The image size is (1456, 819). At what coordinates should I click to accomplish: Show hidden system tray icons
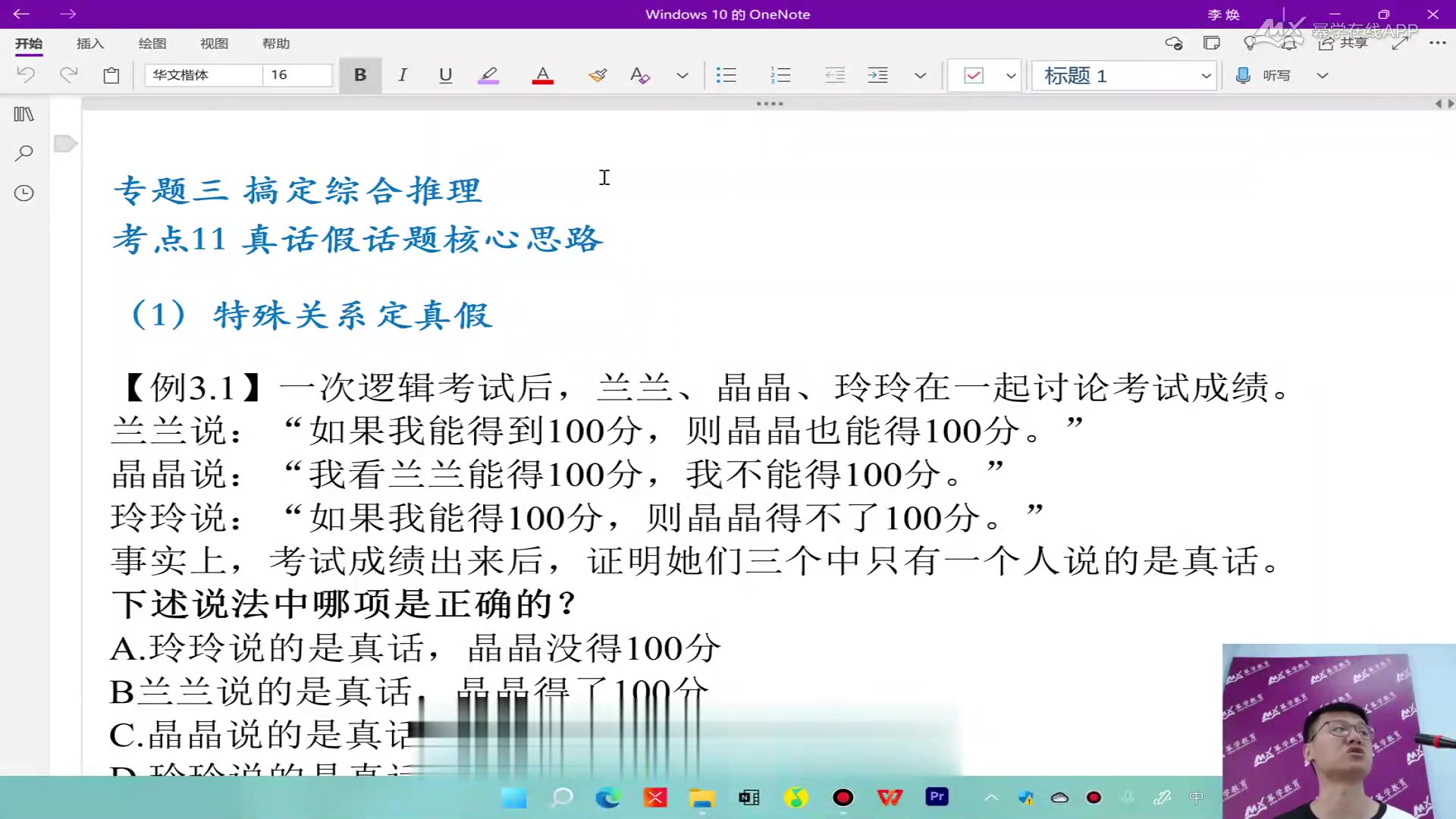pyautogui.click(x=991, y=797)
